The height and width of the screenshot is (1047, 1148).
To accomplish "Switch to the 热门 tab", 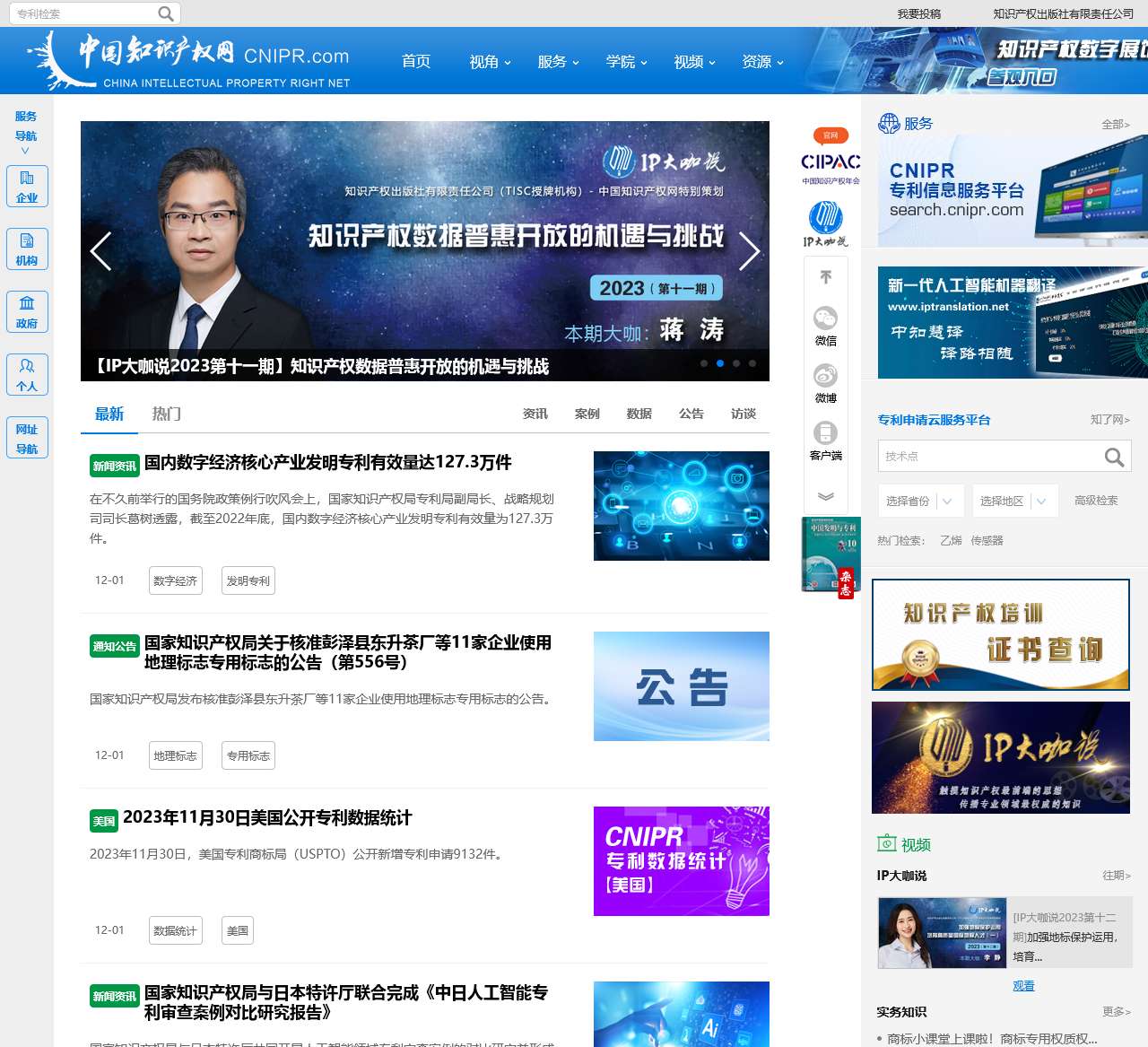I will click(167, 414).
